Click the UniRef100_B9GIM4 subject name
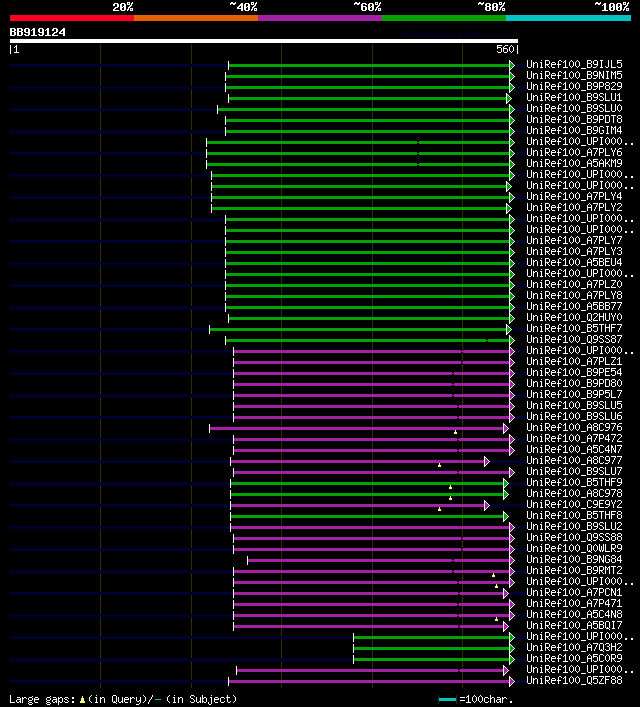640x707 pixels. [x=574, y=130]
